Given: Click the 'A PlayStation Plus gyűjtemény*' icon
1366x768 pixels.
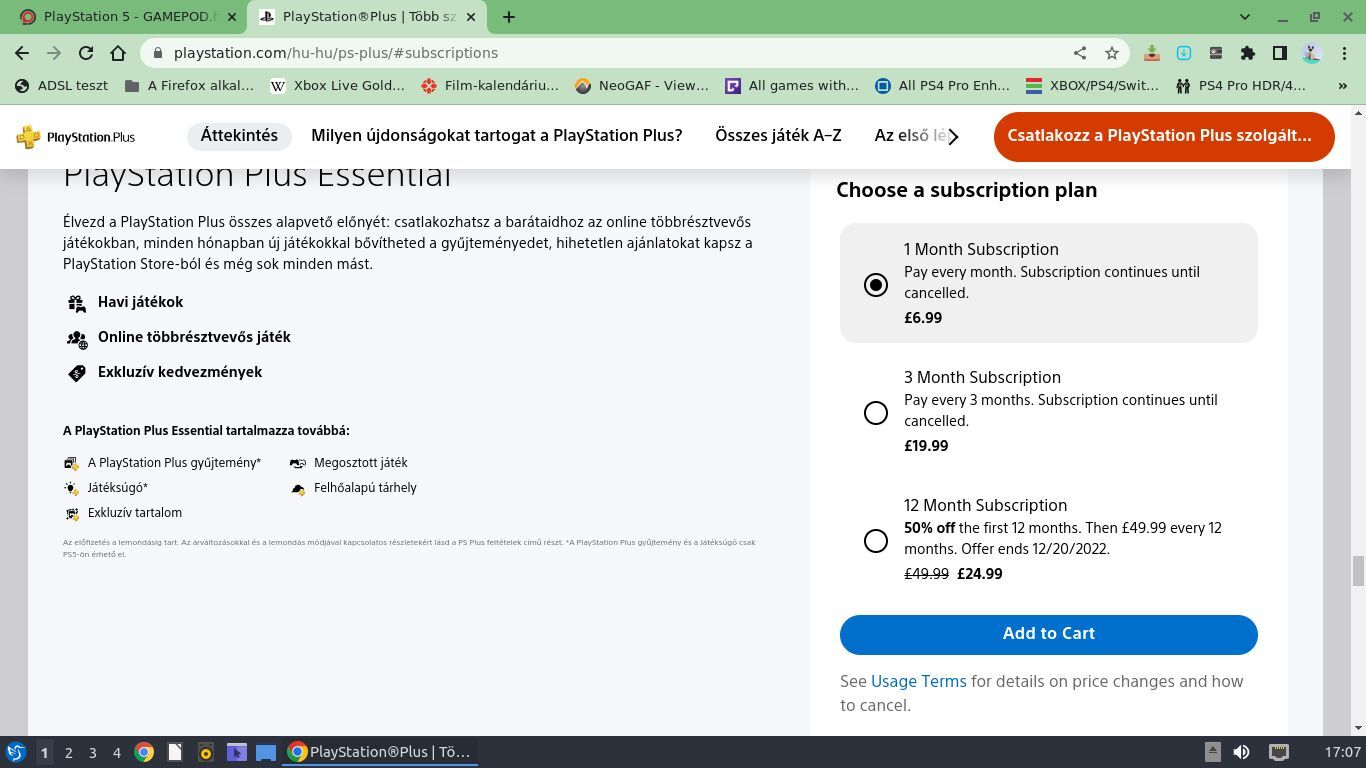Looking at the screenshot, I should click(71, 463).
